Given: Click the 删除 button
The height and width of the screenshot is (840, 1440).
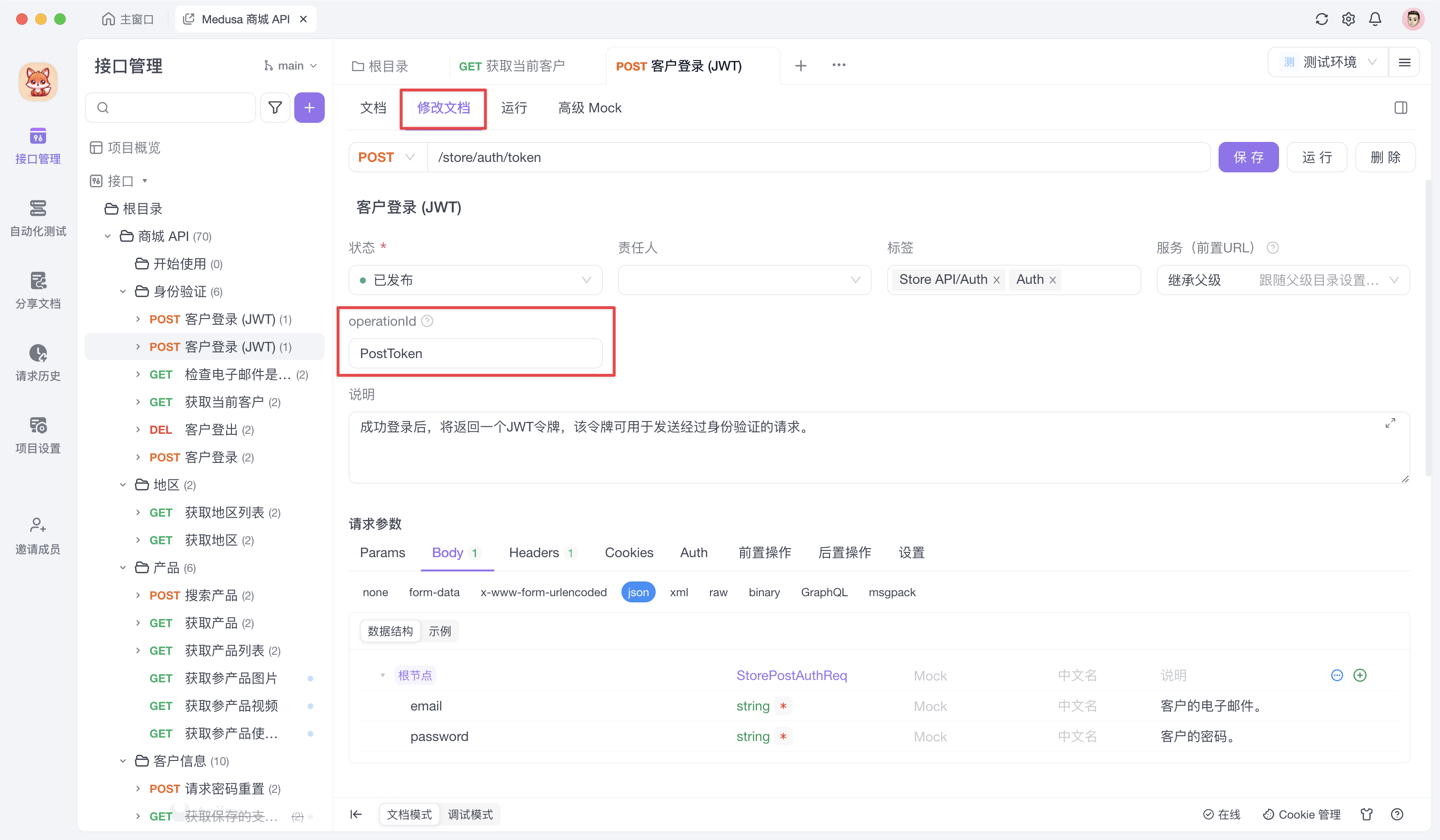Looking at the screenshot, I should pos(1385,157).
